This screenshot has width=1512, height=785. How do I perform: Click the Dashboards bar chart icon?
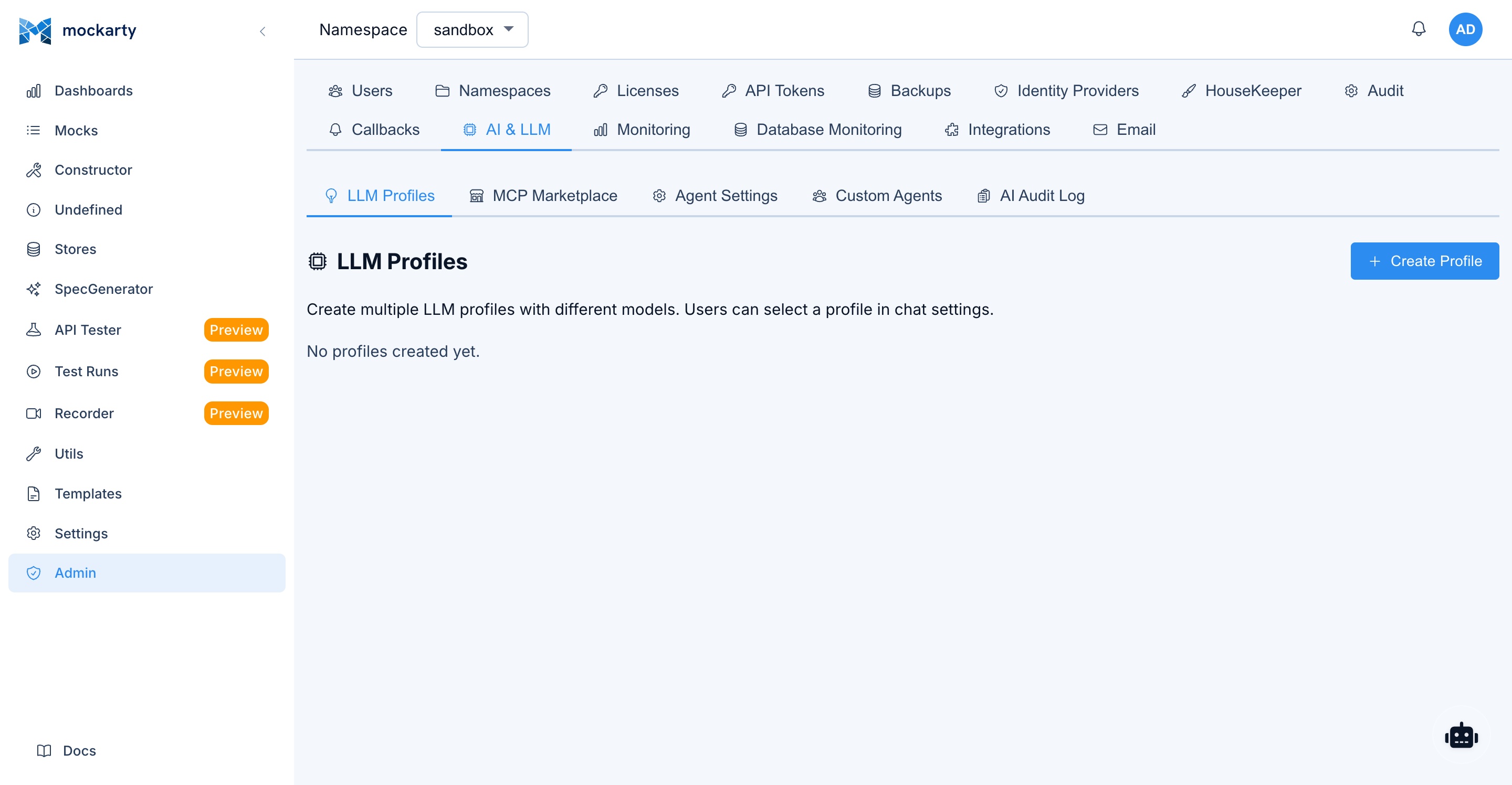tap(34, 91)
